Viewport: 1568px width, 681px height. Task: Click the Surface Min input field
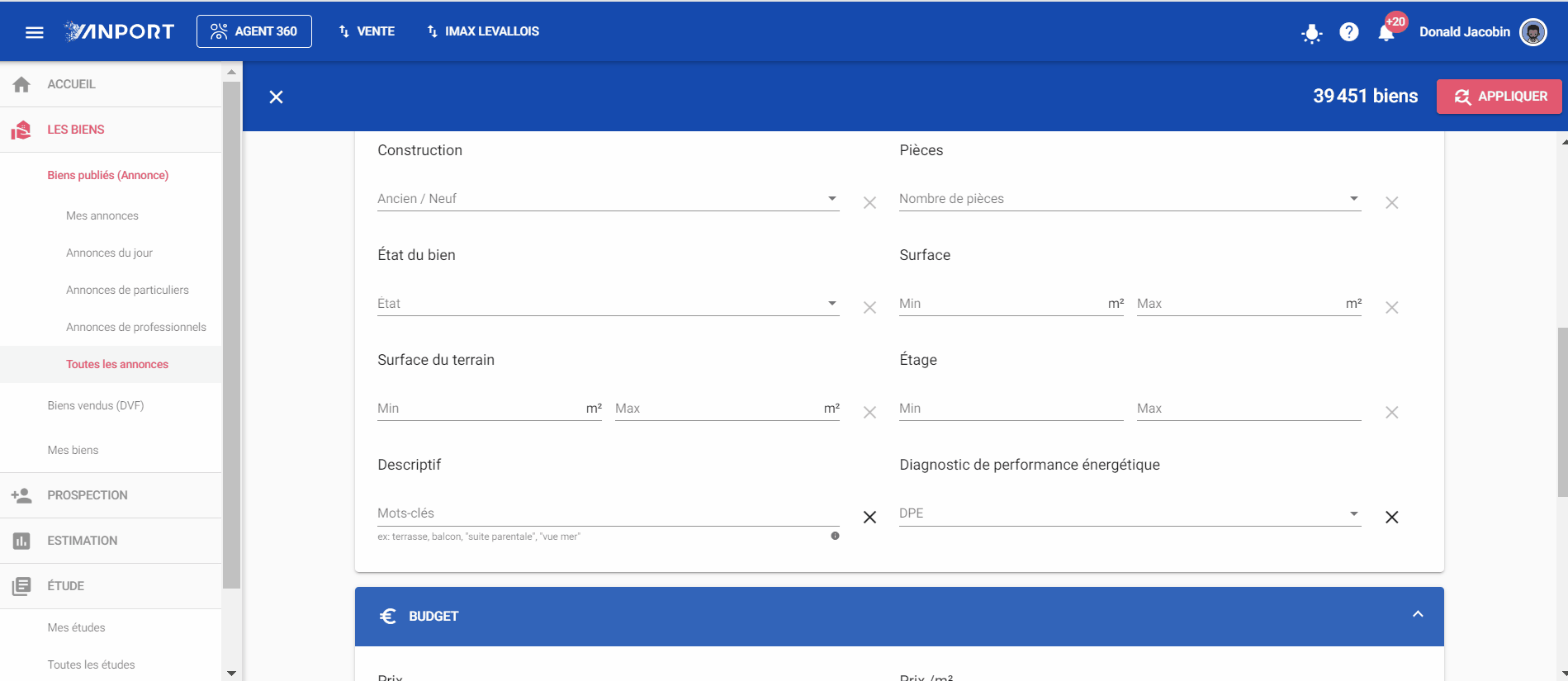pyautogui.click(x=1011, y=304)
